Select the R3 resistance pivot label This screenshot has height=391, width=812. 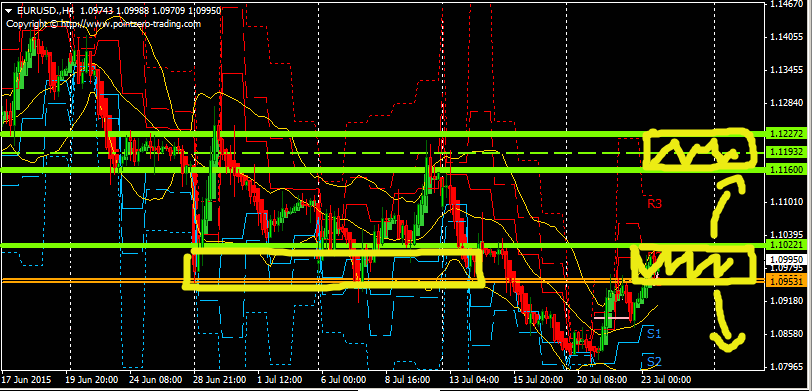[655, 204]
